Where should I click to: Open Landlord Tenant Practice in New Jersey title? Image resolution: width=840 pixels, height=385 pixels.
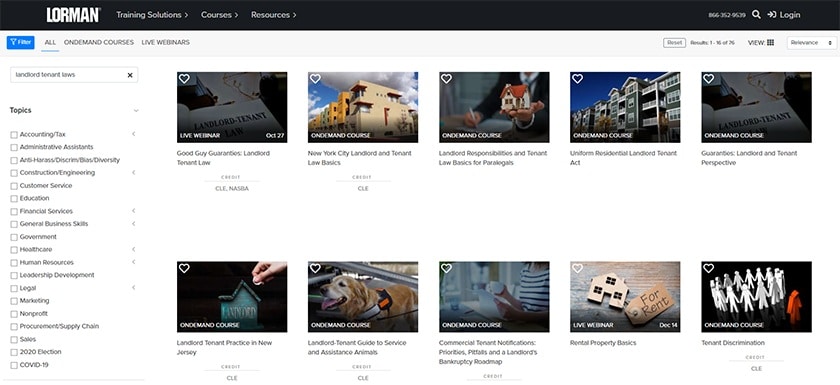tap(224, 348)
